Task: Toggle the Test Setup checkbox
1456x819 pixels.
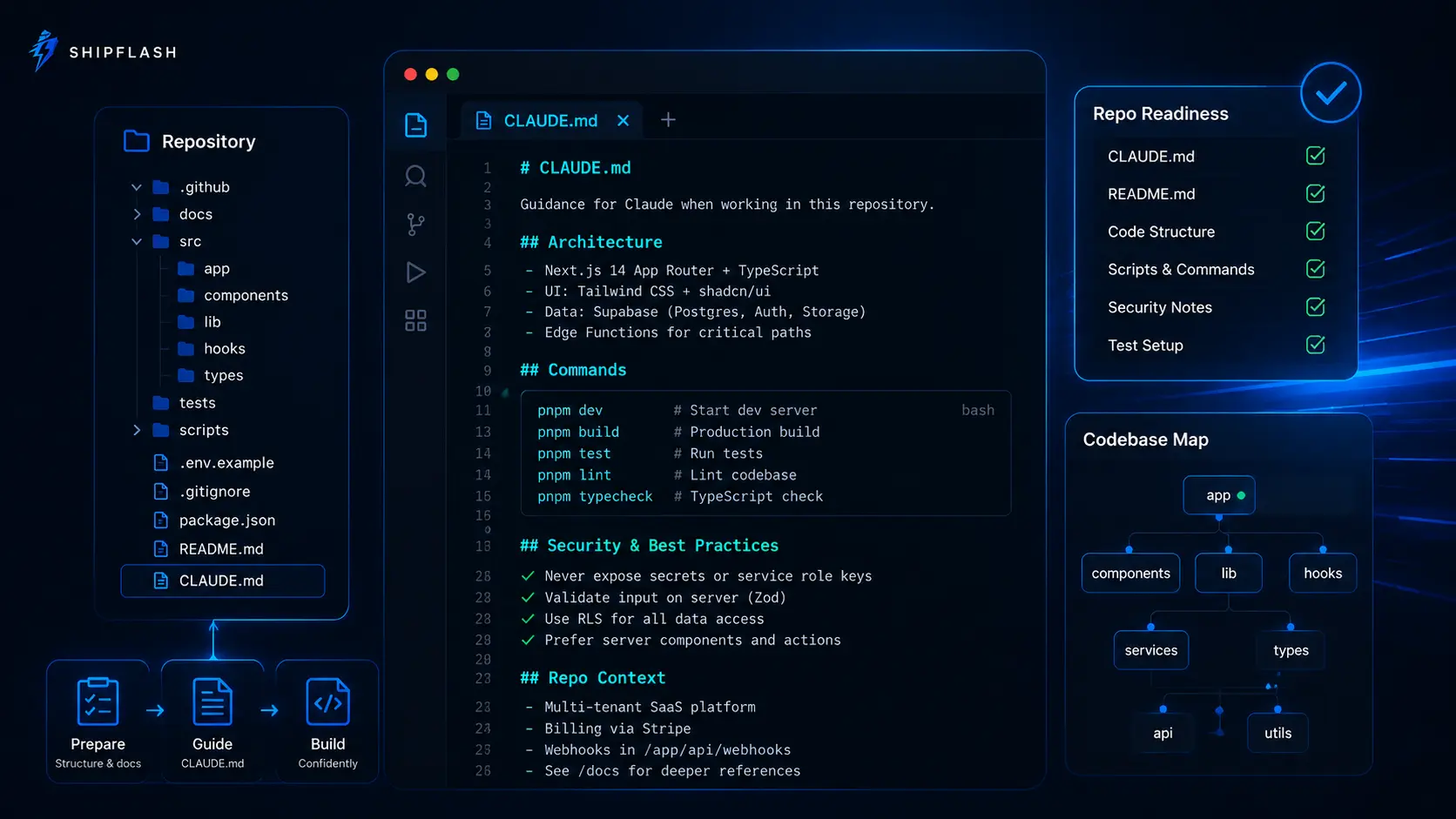Action: [x=1316, y=345]
